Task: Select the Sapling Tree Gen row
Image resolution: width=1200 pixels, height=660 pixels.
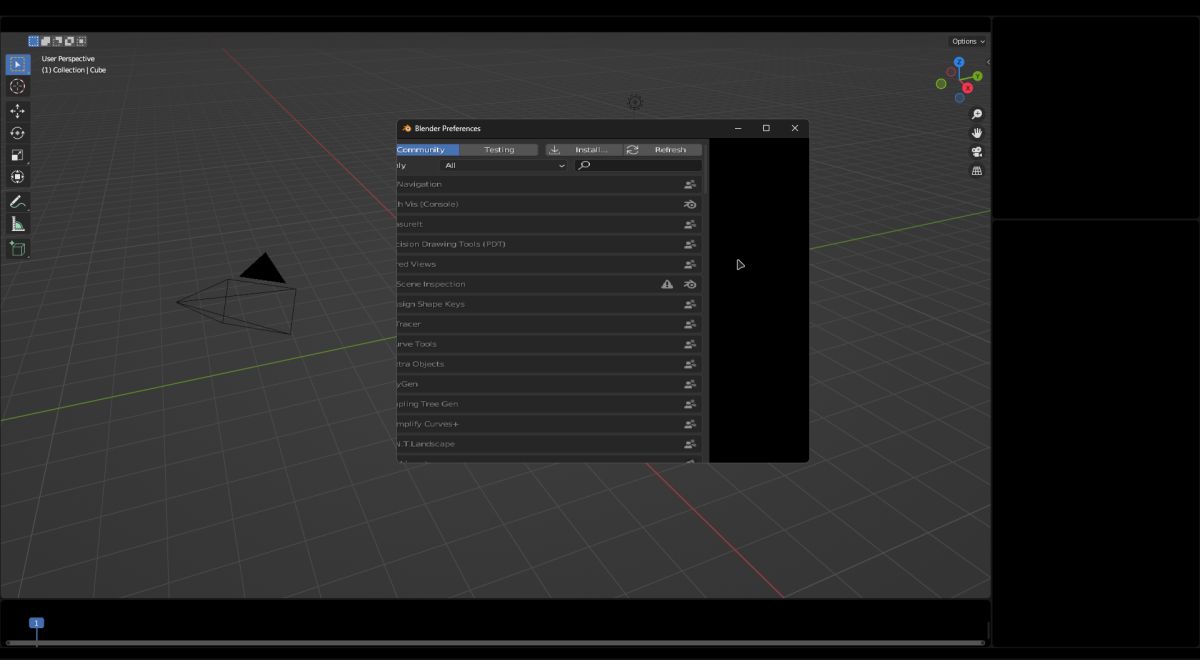Action: (x=549, y=404)
